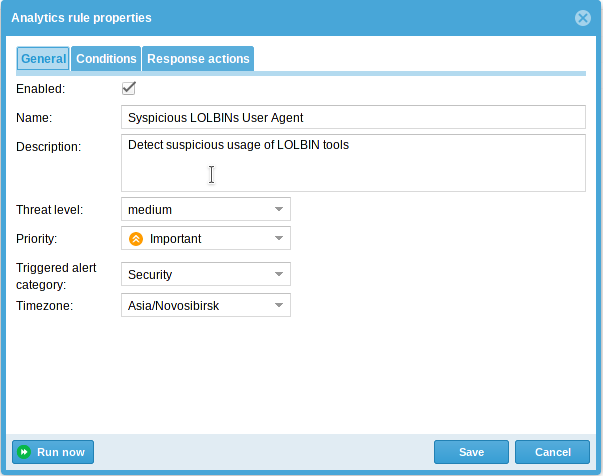The width and height of the screenshot is (603, 476).
Task: Click inside the Description text area
Action: point(353,163)
